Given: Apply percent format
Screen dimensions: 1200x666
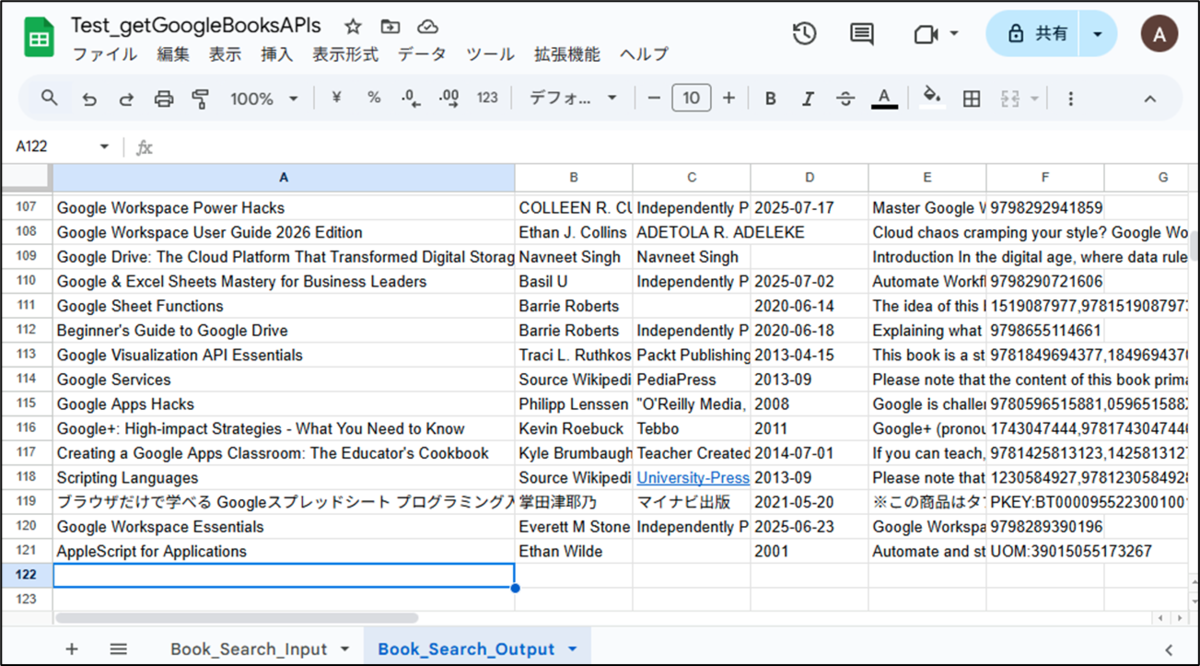Looking at the screenshot, I should [x=374, y=98].
